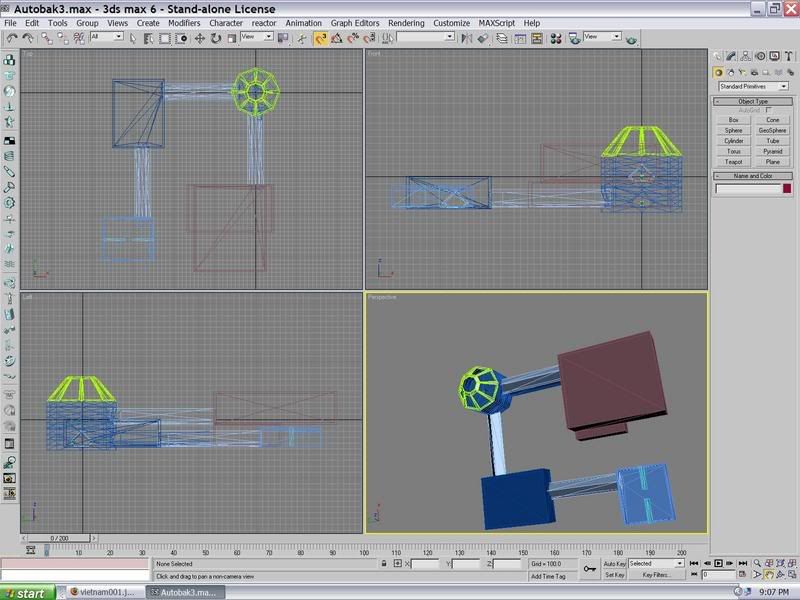Toggle the Percent Snap icon

coord(353,38)
